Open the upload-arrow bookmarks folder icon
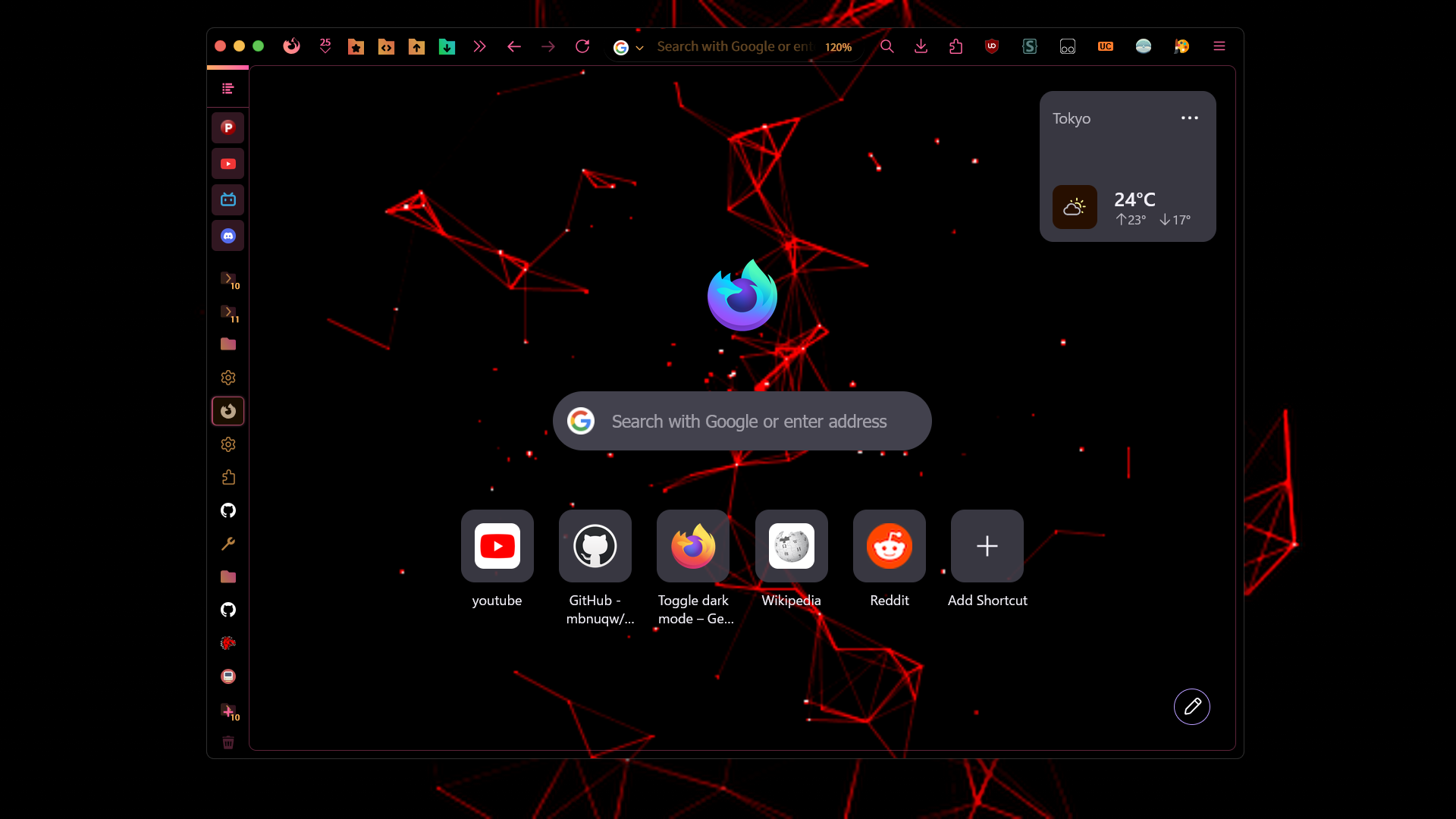This screenshot has height=819, width=1456. (416, 47)
